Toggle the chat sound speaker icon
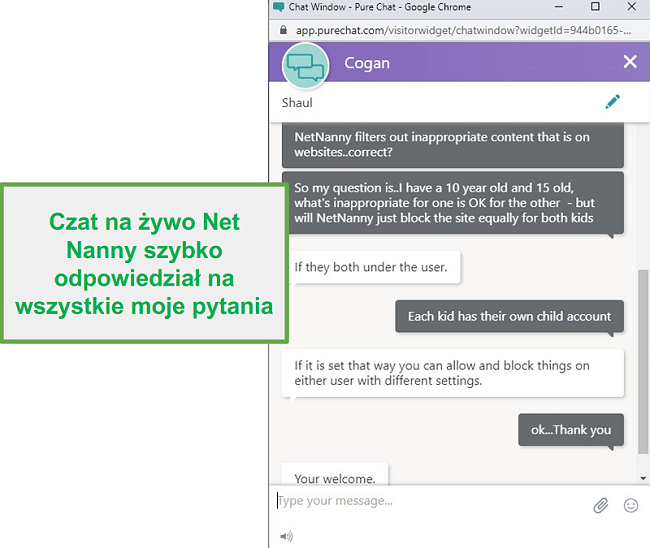 click(x=286, y=536)
